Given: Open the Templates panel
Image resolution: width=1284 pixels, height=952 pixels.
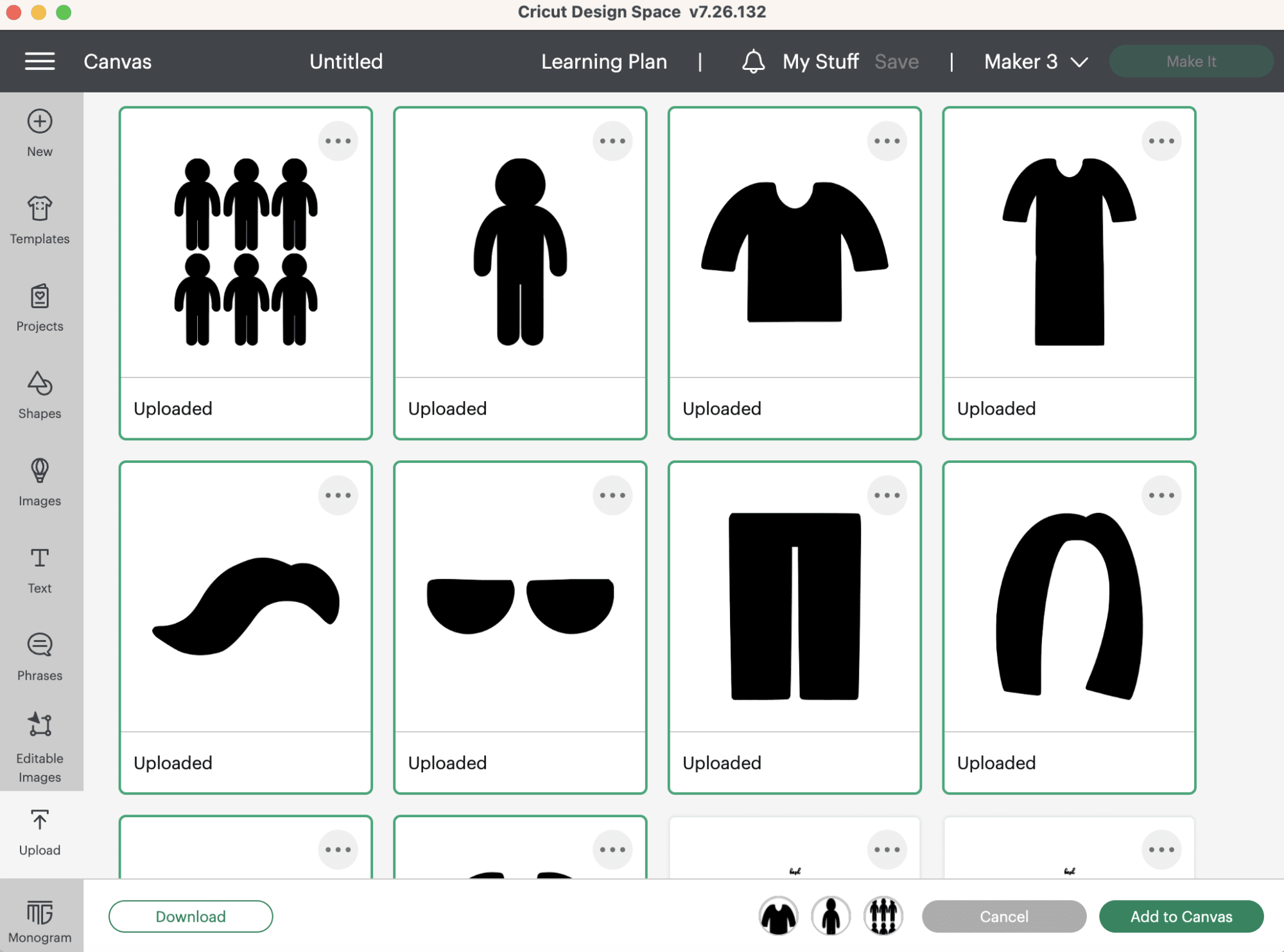Looking at the screenshot, I should point(41,219).
